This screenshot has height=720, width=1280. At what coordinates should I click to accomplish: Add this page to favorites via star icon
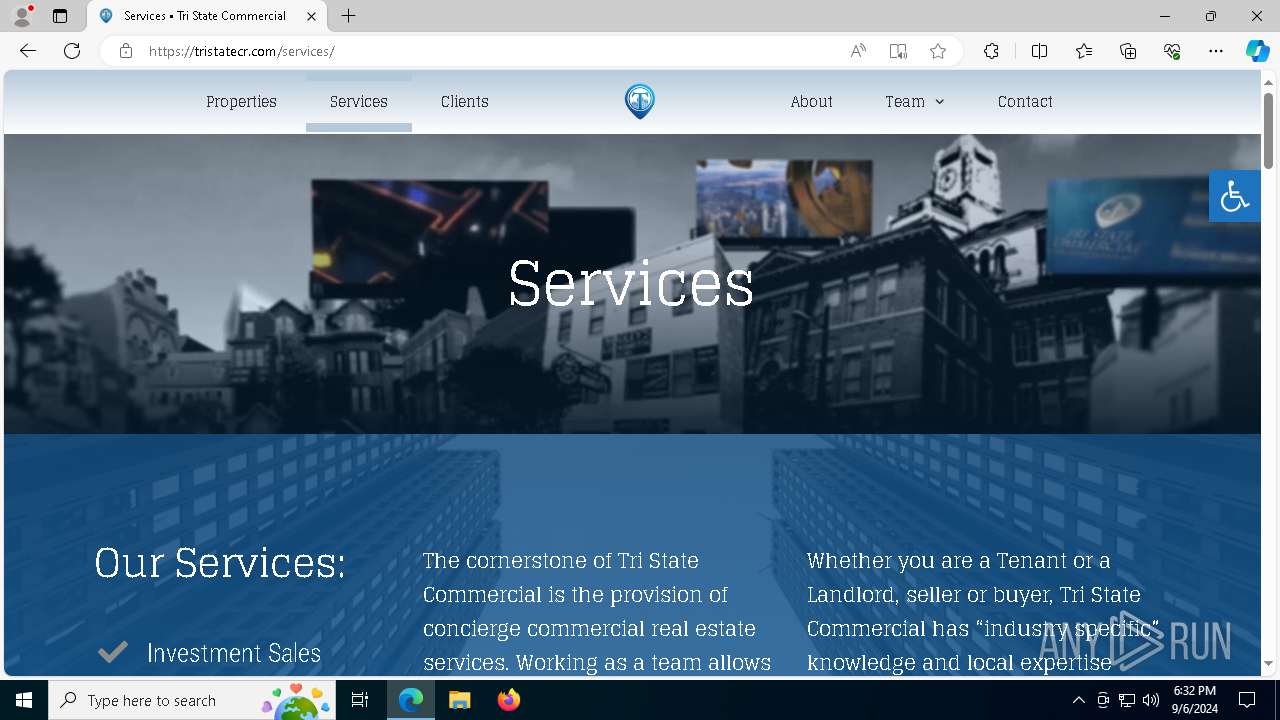[x=938, y=51]
